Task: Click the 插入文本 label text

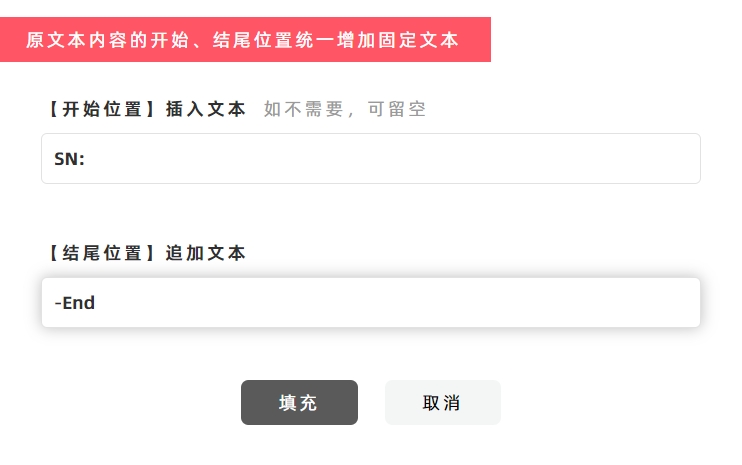Action: point(206,110)
